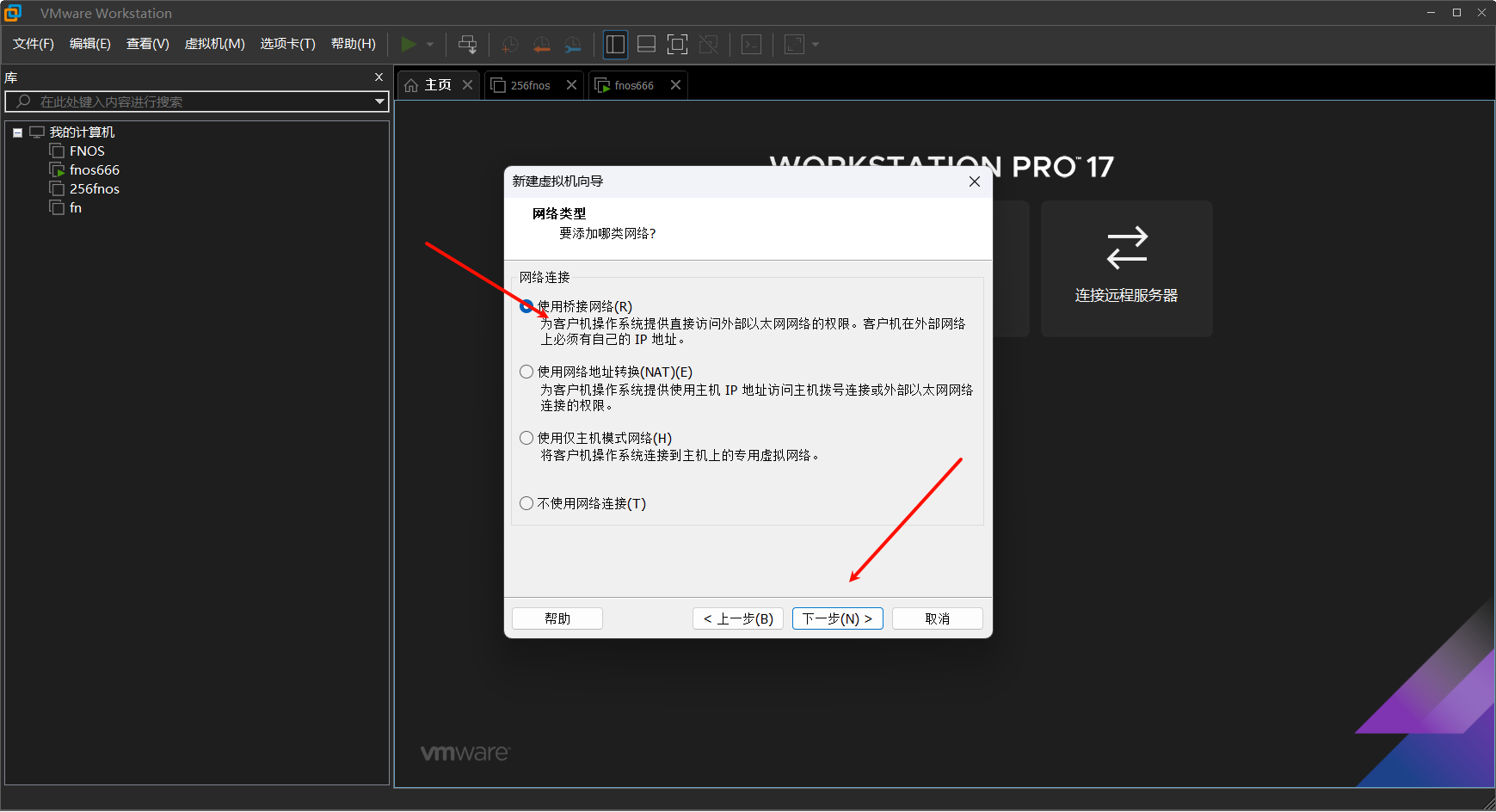Screen dimensions: 1496x812
Task: Click the 连接远程服务器 tile
Action: 1127,268
